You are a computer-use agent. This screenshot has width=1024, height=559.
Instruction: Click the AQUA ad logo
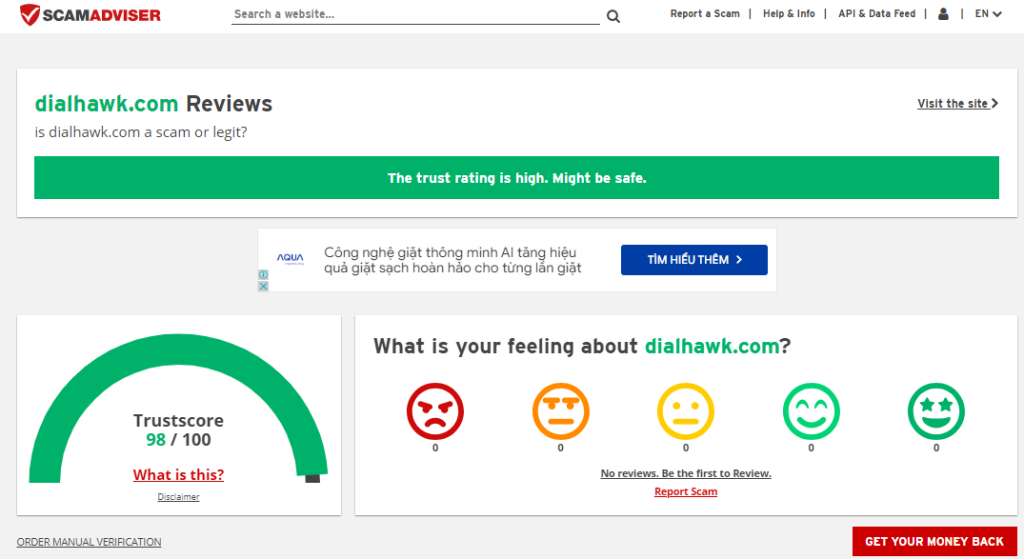(x=290, y=259)
